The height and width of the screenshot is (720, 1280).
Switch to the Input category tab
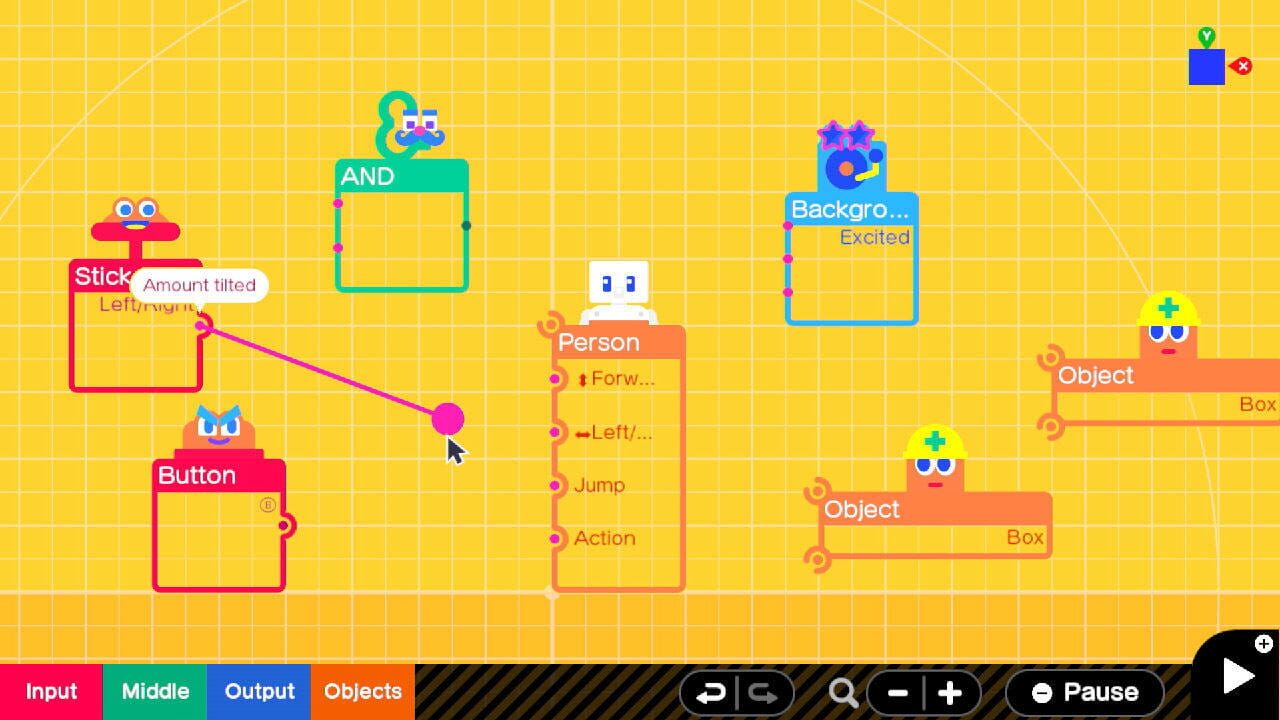[51, 691]
